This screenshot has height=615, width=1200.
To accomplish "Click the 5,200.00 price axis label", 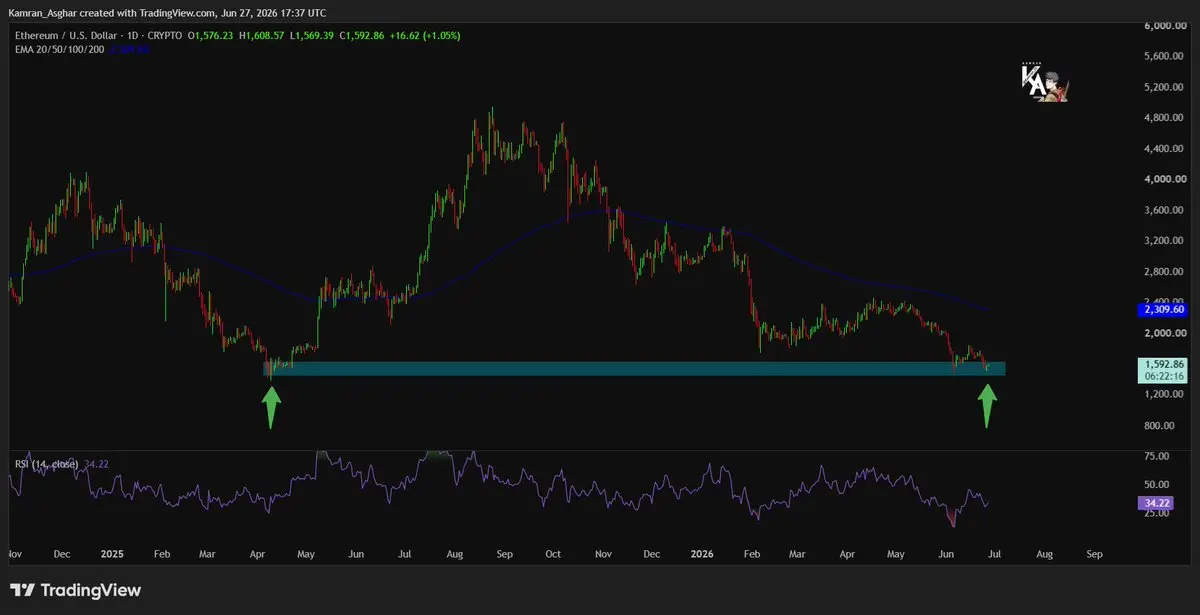I will pyautogui.click(x=1165, y=88).
